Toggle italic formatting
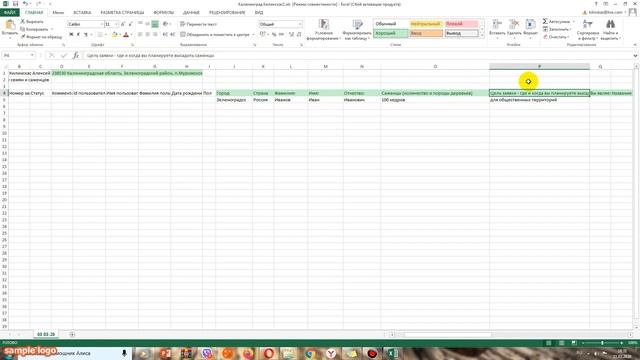 coord(78,35)
